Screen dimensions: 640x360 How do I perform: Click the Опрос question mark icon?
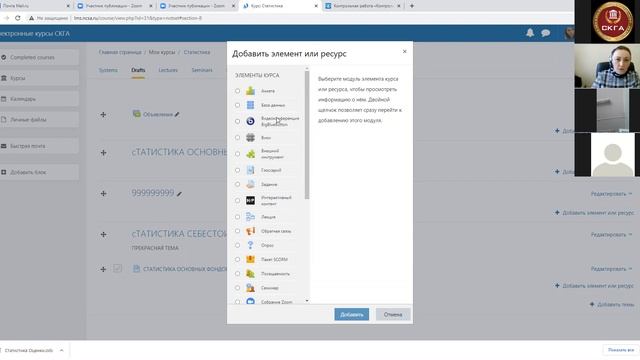pyautogui.click(x=250, y=245)
